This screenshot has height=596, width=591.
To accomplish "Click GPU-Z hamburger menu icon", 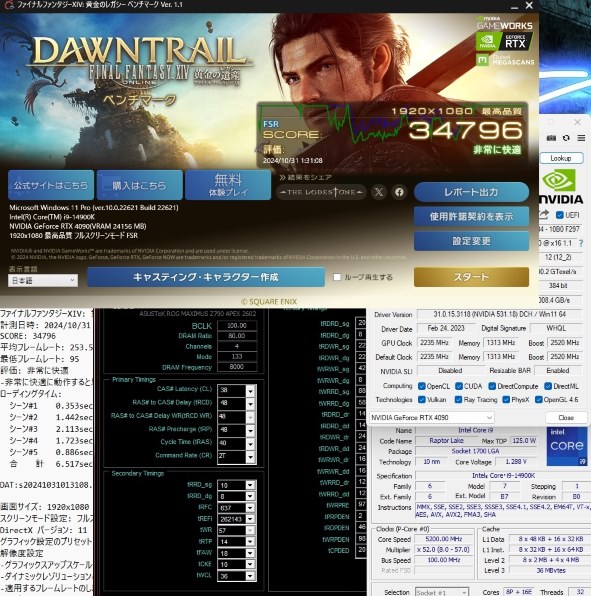I will [x=581, y=138].
